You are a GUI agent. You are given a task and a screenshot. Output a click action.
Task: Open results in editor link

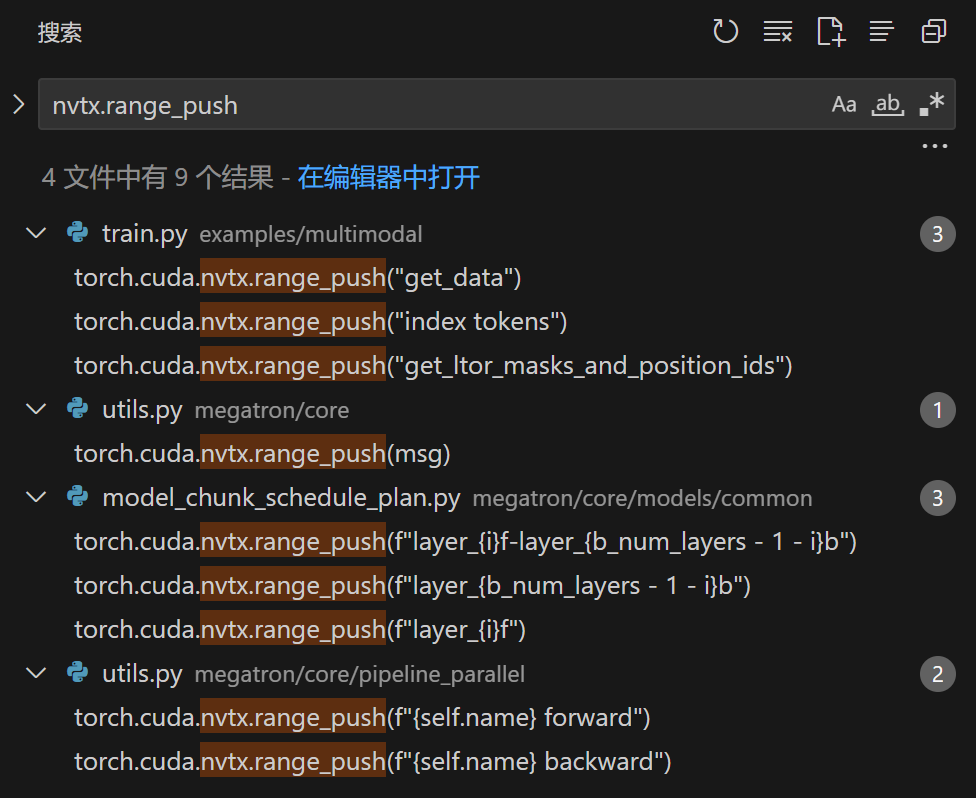click(388, 178)
